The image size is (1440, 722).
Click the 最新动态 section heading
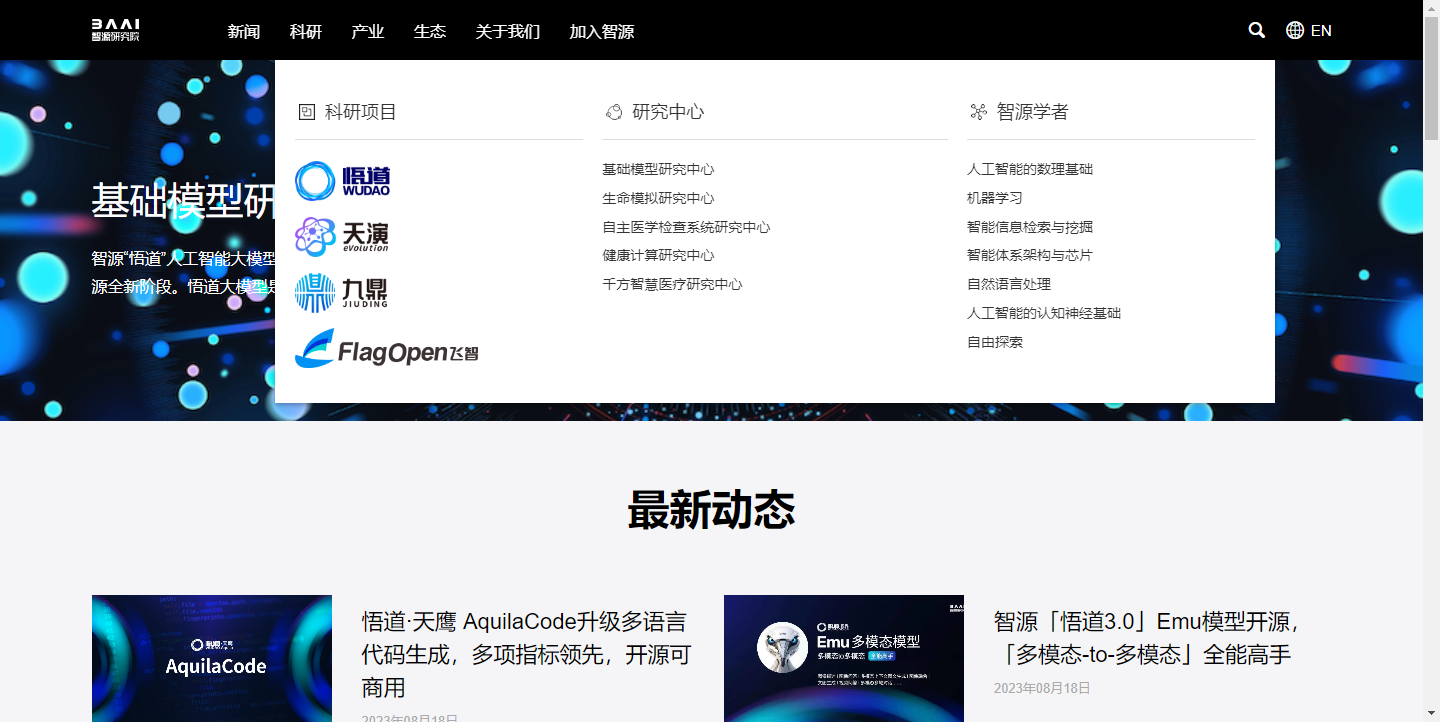711,510
